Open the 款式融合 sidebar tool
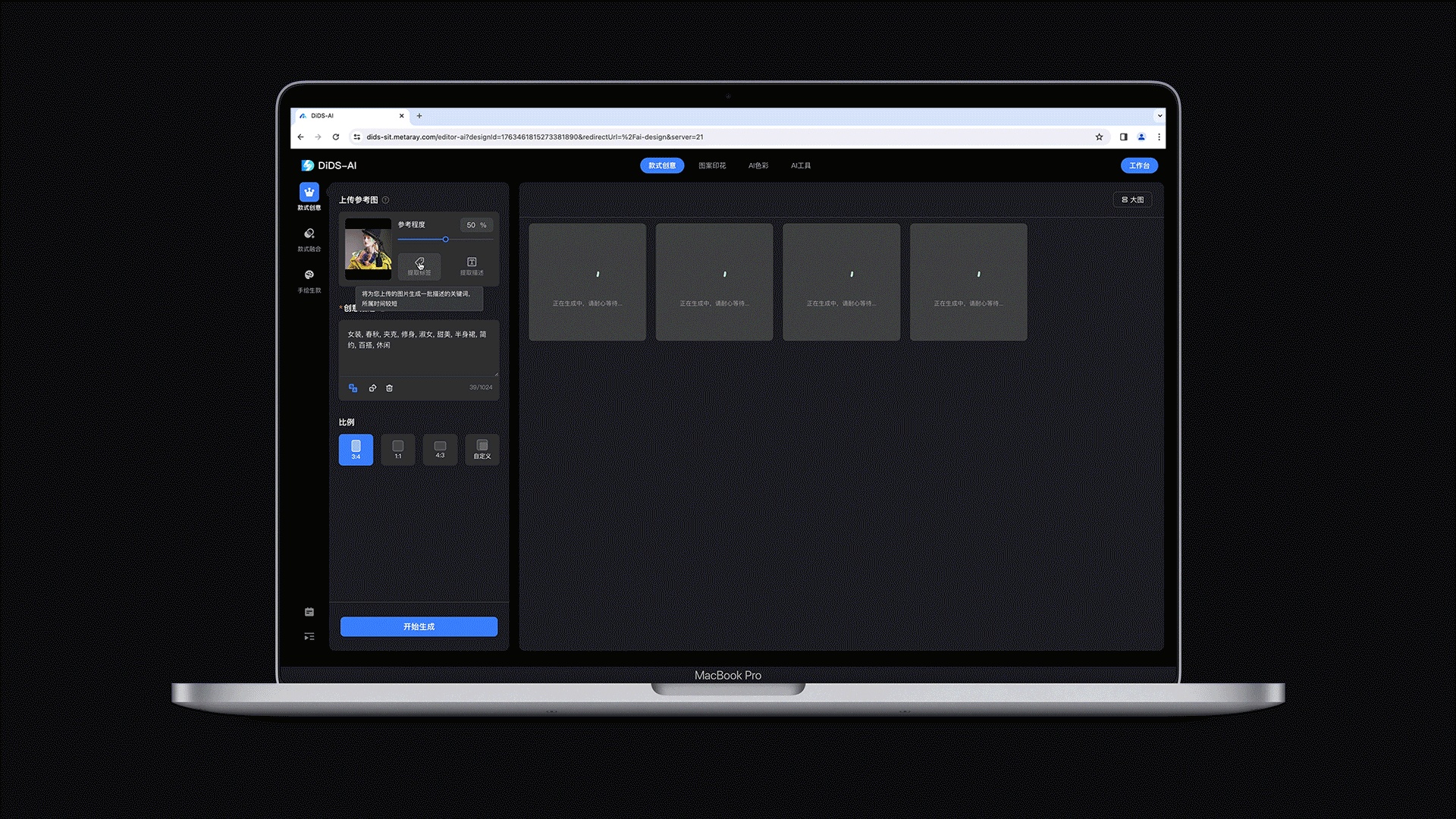This screenshot has width=1456, height=819. coord(309,238)
